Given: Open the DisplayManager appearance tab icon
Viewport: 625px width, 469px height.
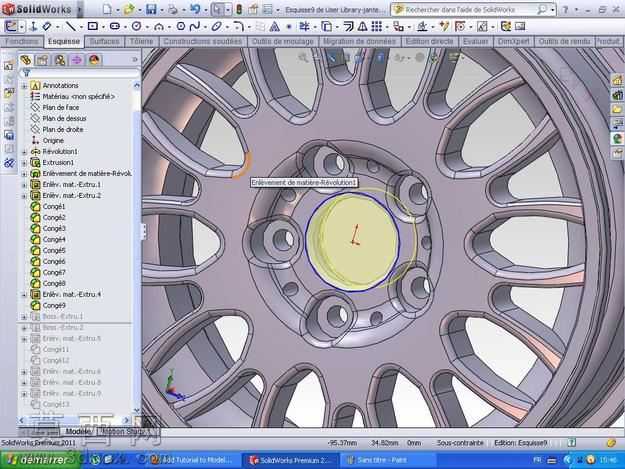Looking at the screenshot, I should [x=94, y=60].
